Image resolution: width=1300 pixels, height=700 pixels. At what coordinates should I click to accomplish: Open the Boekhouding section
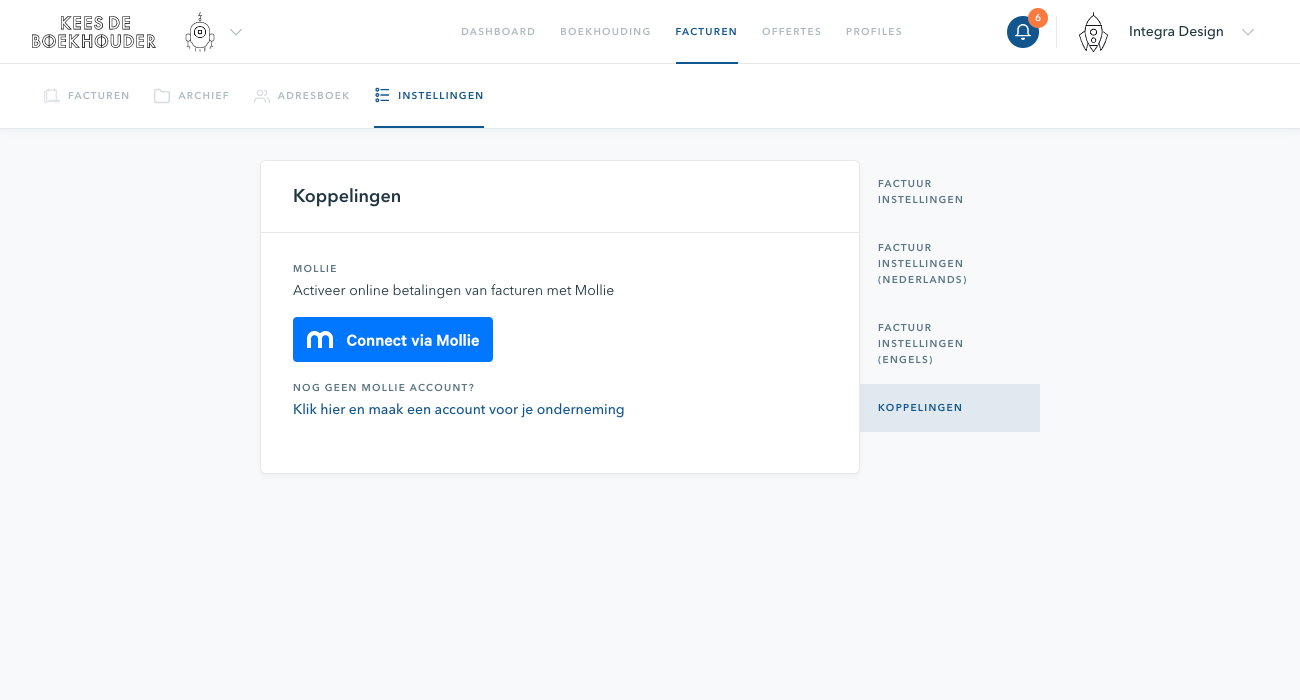[x=605, y=31]
